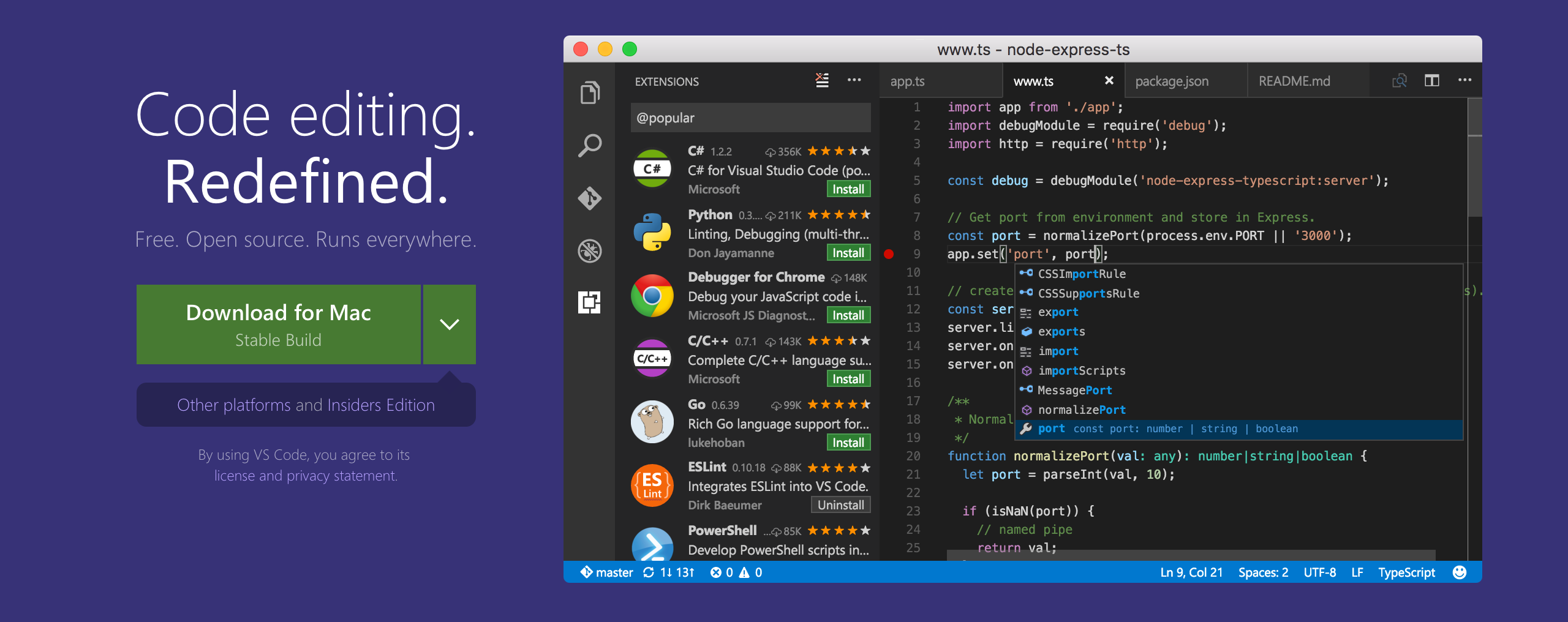The image size is (1568, 622).
Task: Switch to package.json tab
Action: pyautogui.click(x=1186, y=81)
